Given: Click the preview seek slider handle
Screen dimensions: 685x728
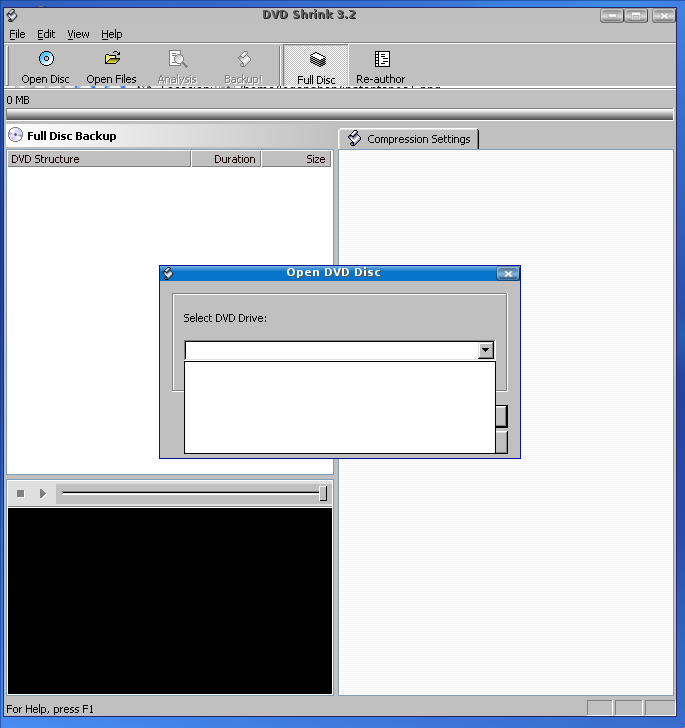Looking at the screenshot, I should 323,493.
